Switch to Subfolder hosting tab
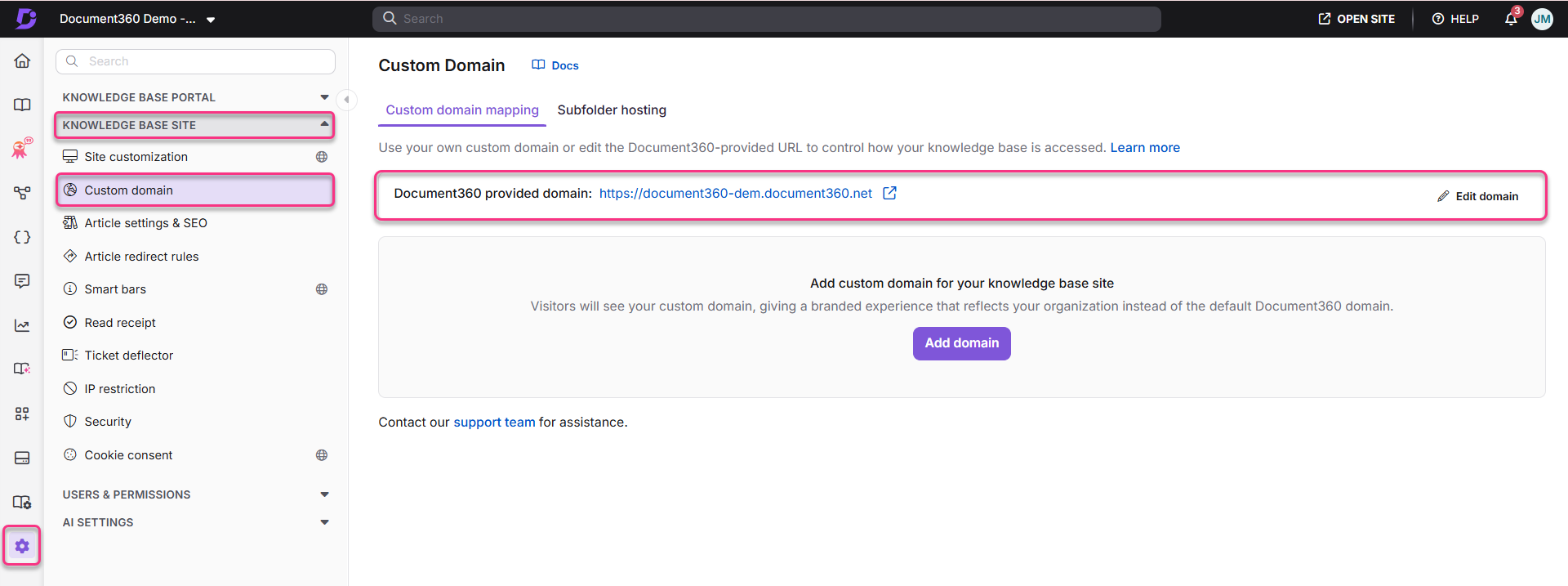The height and width of the screenshot is (586, 1568). (x=612, y=110)
